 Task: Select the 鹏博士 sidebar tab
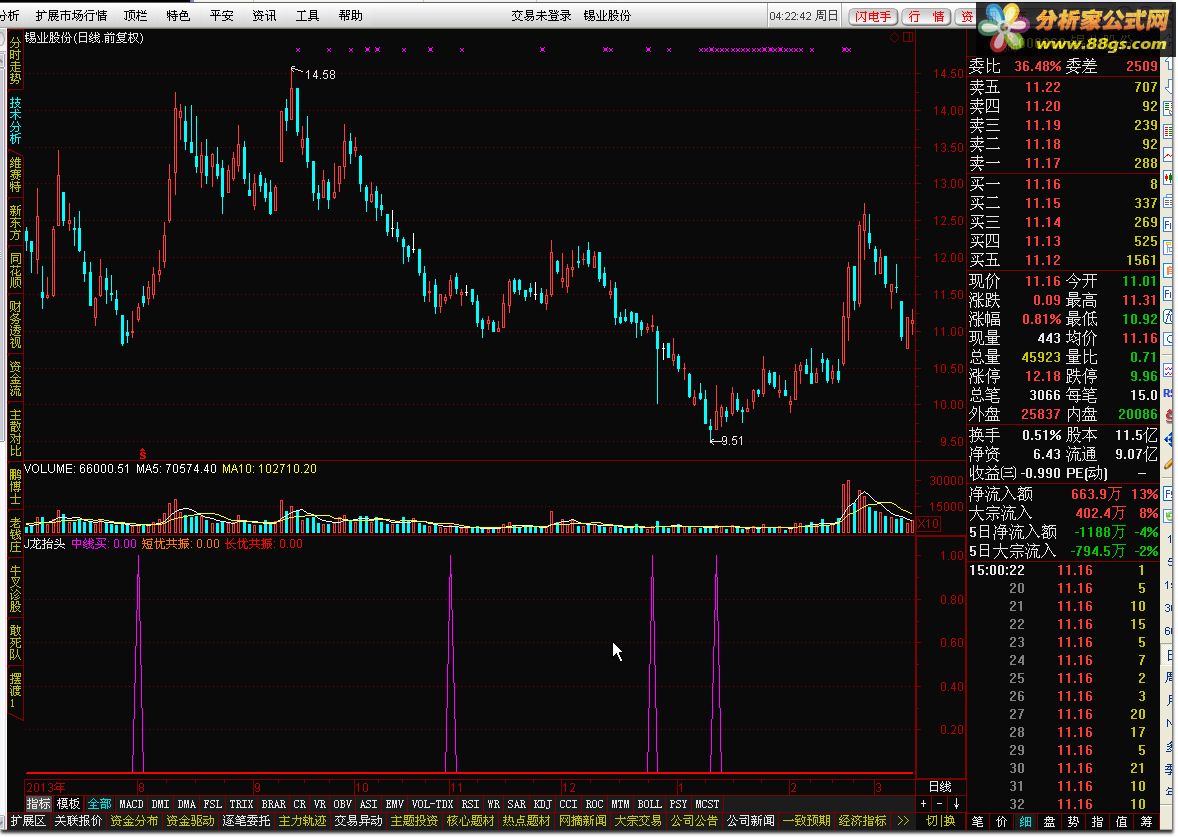tap(15, 486)
